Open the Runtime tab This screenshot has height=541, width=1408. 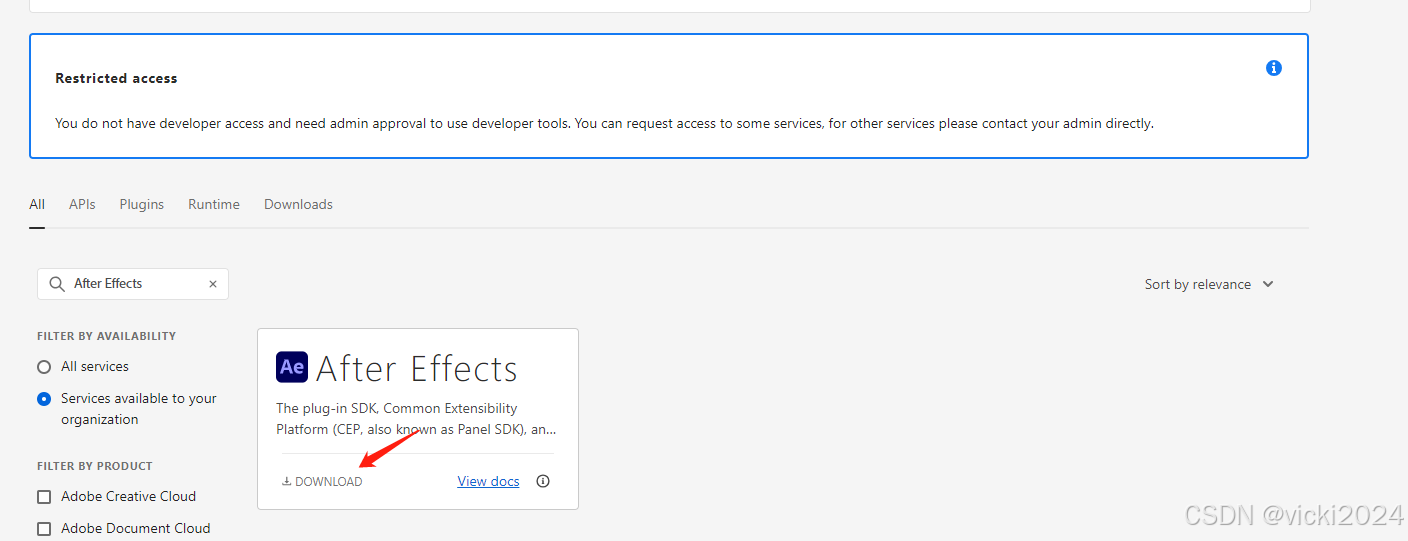point(214,204)
